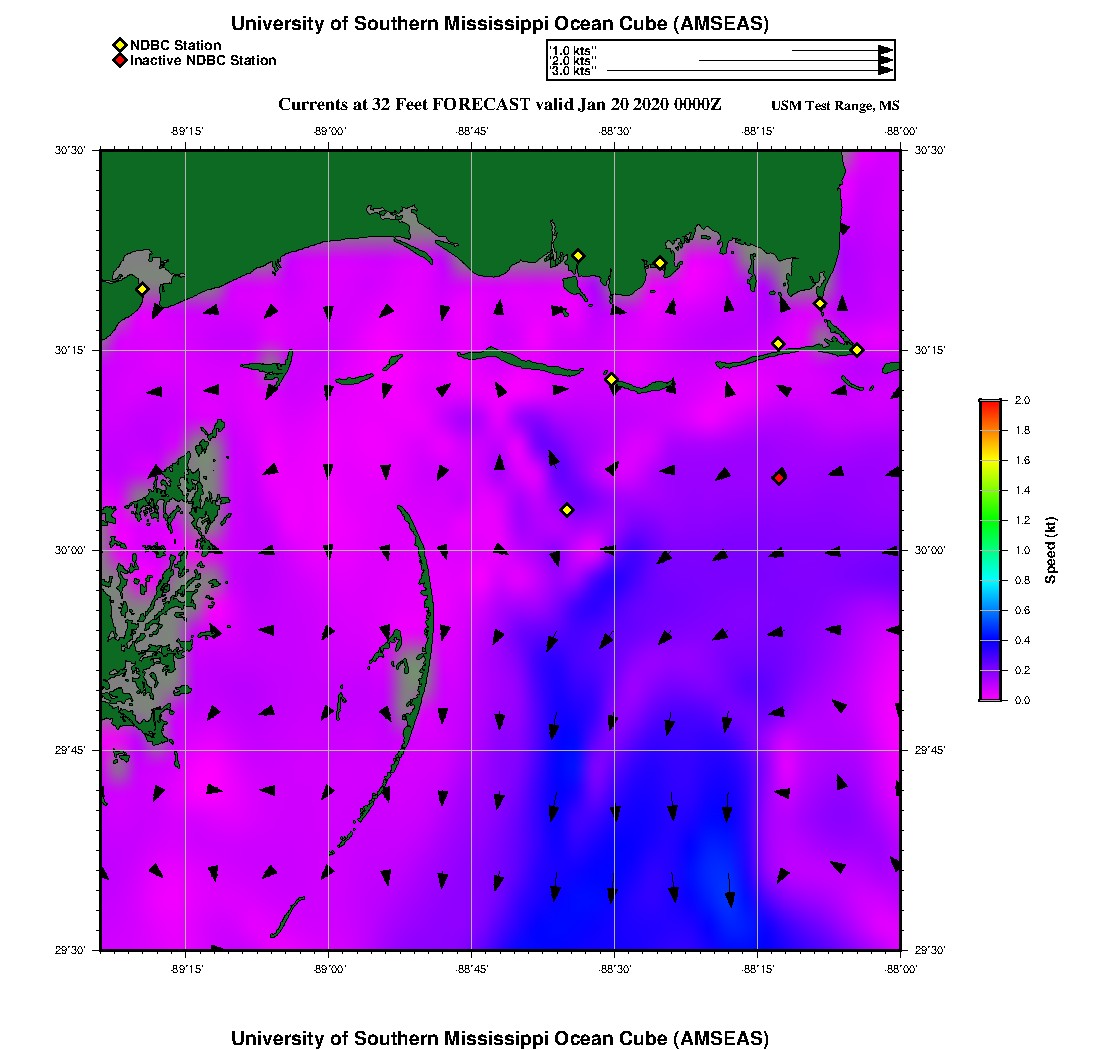
Task: Click the '2.0 kts' scale label
Action: (x=572, y=60)
